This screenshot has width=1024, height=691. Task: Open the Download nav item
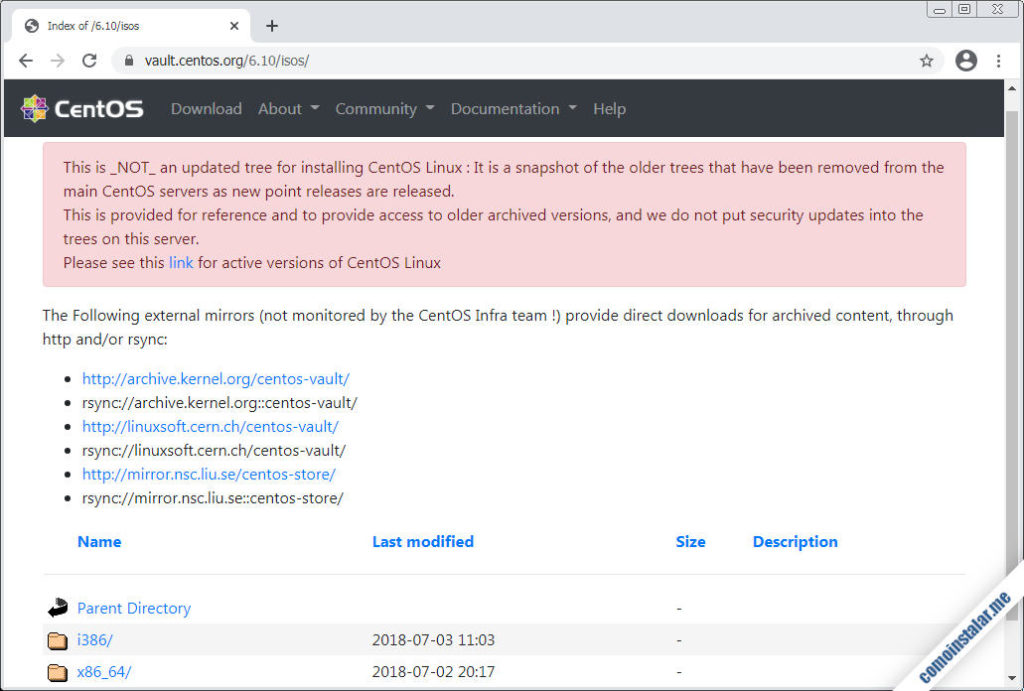(206, 109)
